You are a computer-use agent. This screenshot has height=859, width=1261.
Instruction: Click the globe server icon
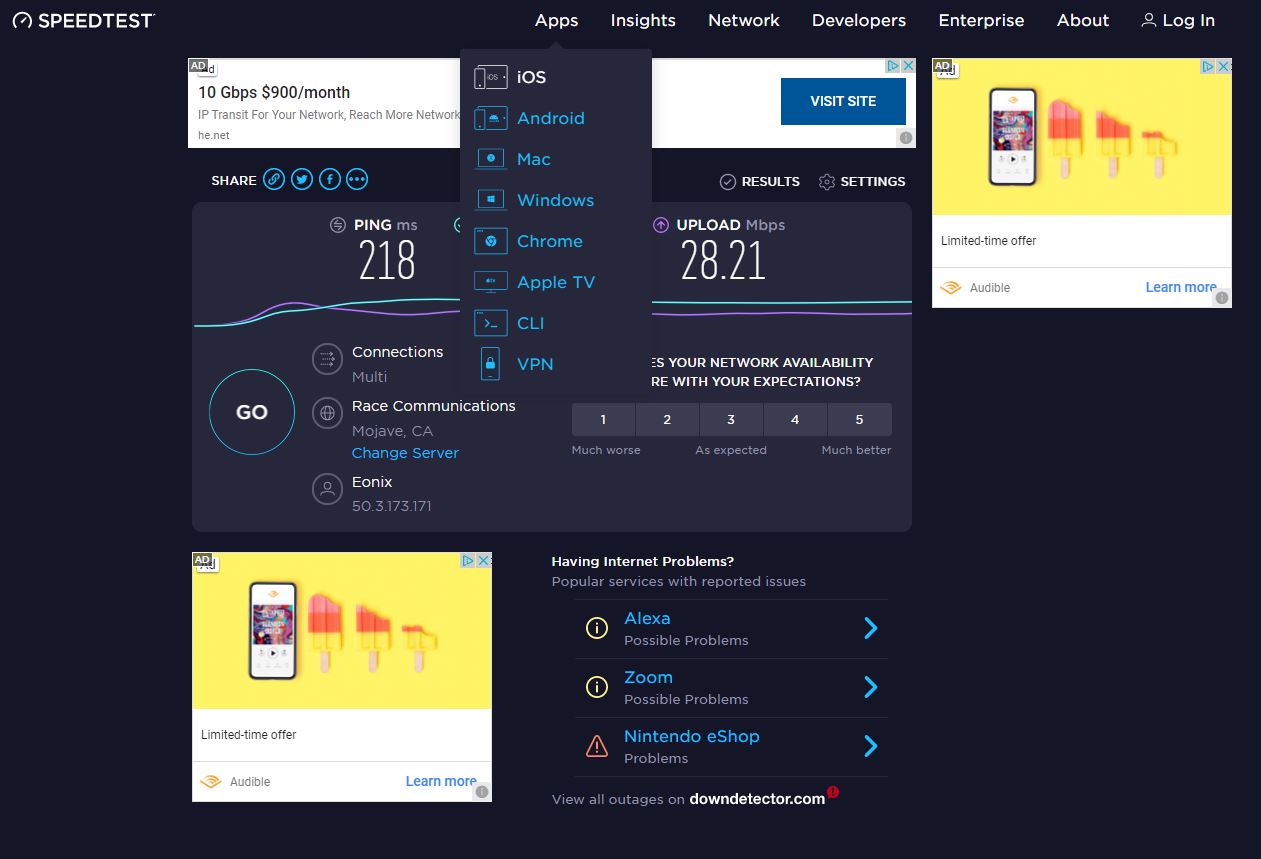coord(327,413)
